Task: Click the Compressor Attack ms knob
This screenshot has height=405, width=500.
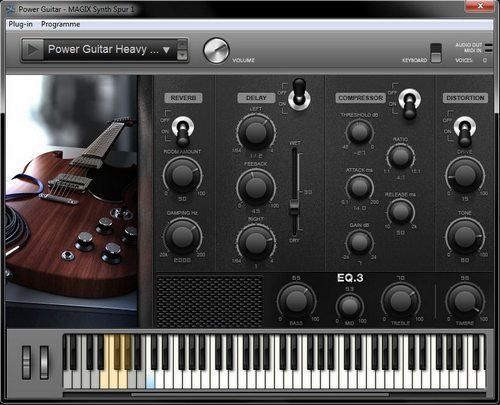Action: (x=359, y=187)
